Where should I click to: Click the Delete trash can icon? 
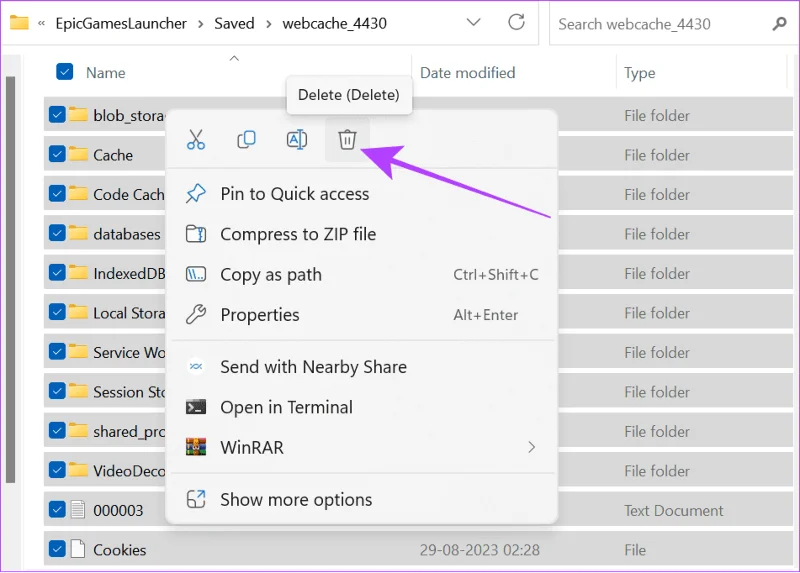pyautogui.click(x=347, y=139)
